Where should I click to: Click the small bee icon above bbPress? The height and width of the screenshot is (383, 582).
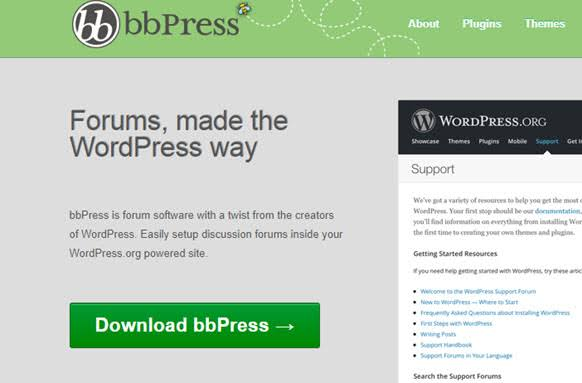click(244, 9)
